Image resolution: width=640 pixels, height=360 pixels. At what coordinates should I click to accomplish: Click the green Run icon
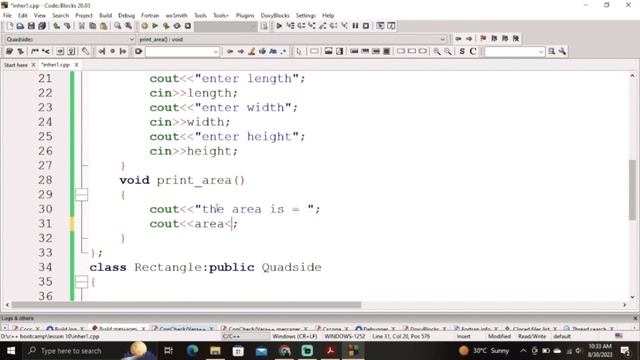(x=155, y=26)
